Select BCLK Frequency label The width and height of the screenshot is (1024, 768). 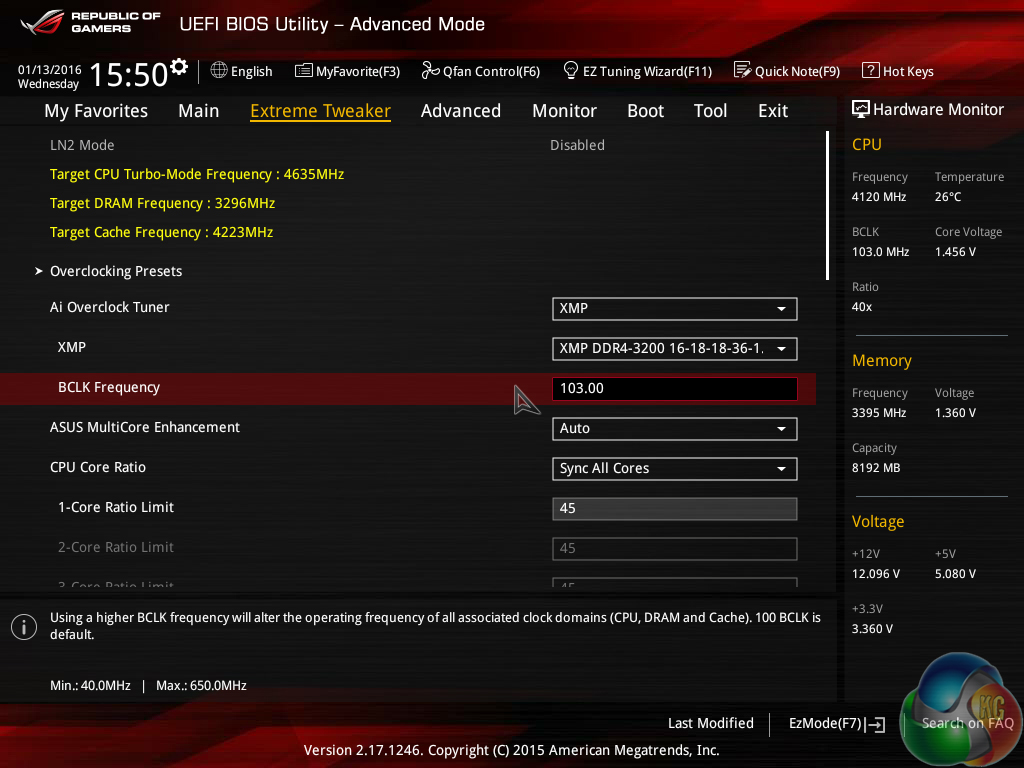[109, 387]
